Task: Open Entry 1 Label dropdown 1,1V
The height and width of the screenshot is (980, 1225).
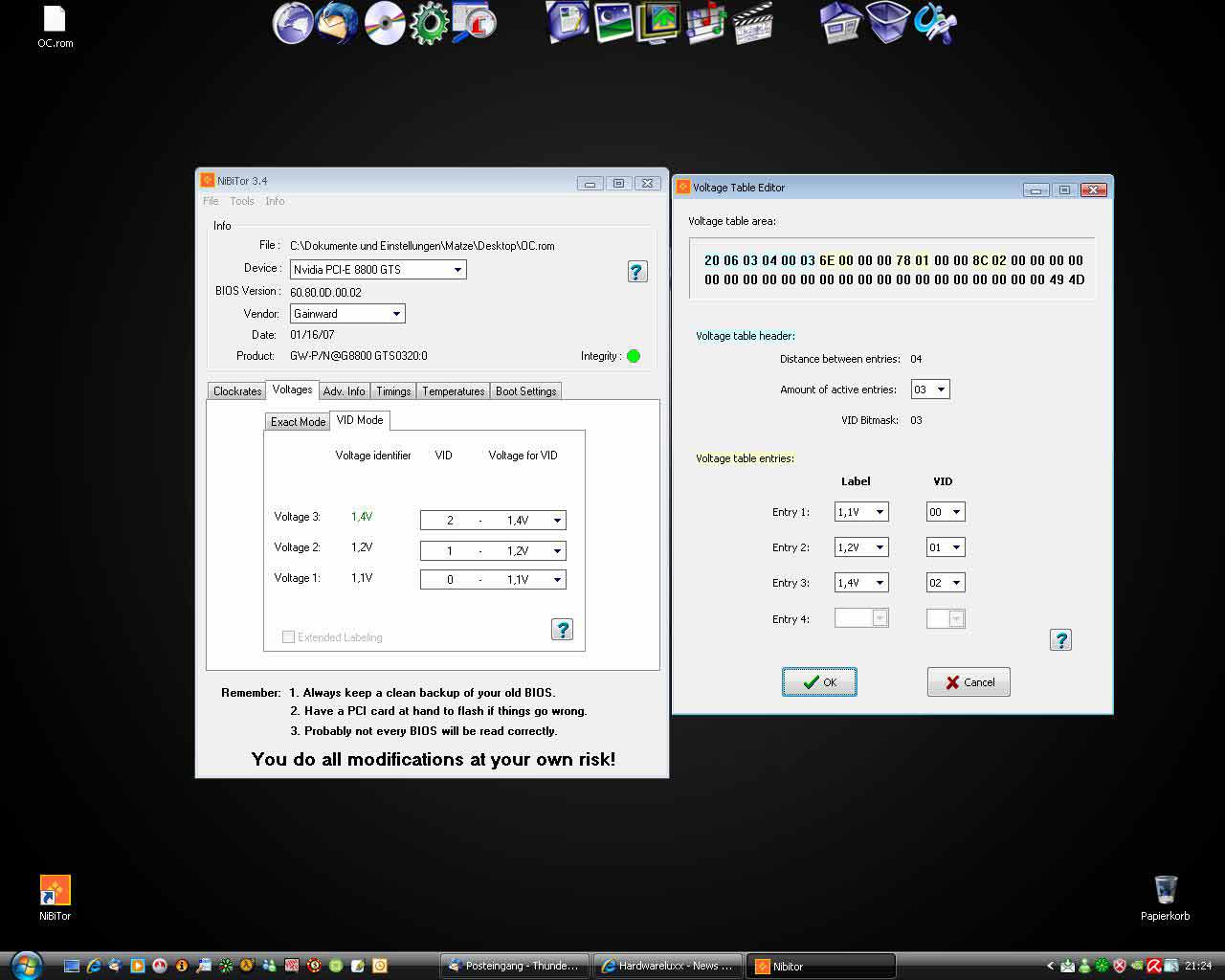Action: pos(861,512)
